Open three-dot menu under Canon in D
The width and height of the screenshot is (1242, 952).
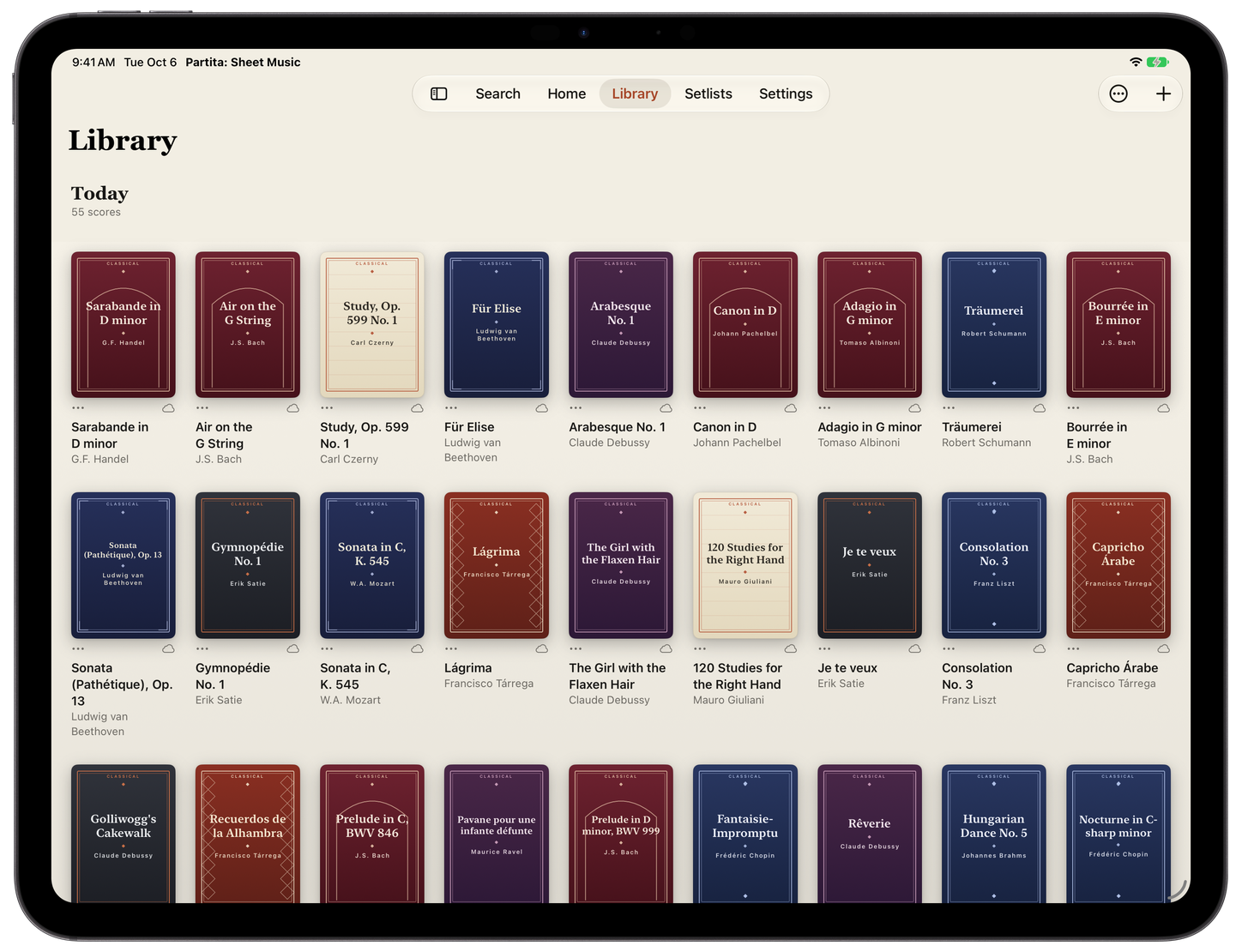coord(700,408)
